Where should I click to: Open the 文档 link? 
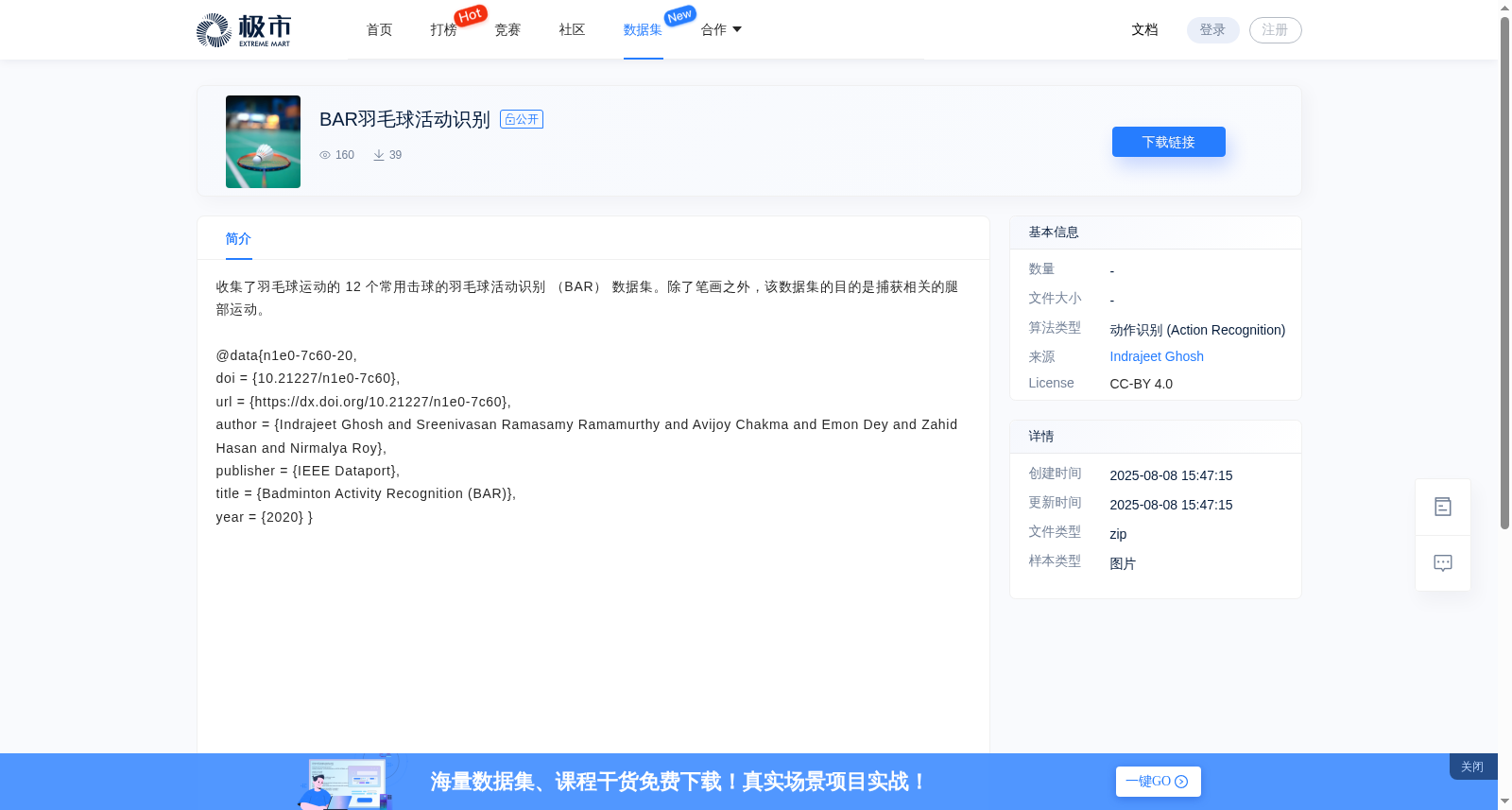point(1145,29)
